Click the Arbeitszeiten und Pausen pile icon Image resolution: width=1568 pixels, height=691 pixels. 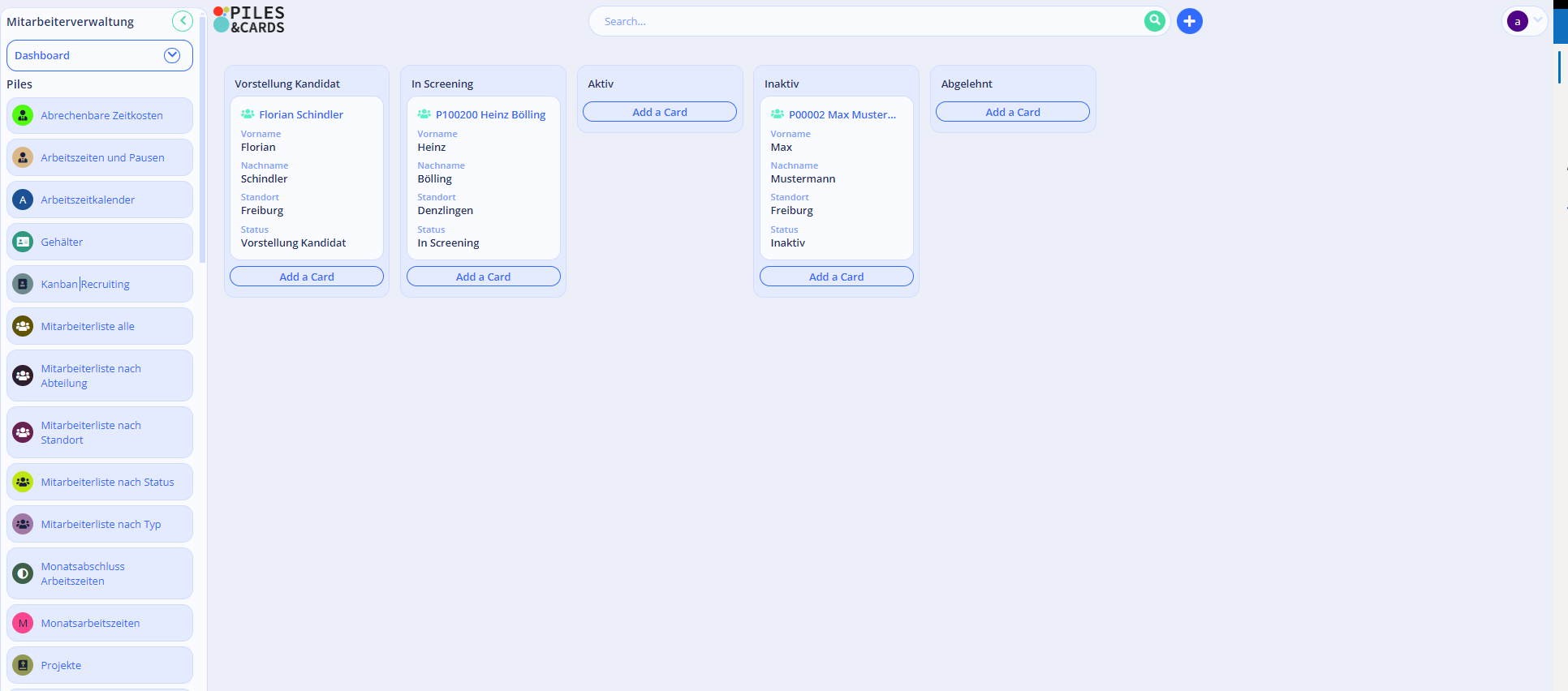tap(23, 157)
